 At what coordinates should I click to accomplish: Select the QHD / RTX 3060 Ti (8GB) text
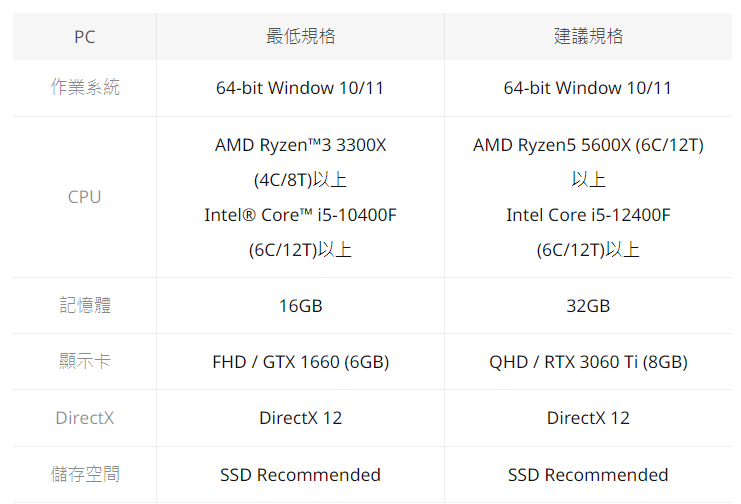[588, 362]
